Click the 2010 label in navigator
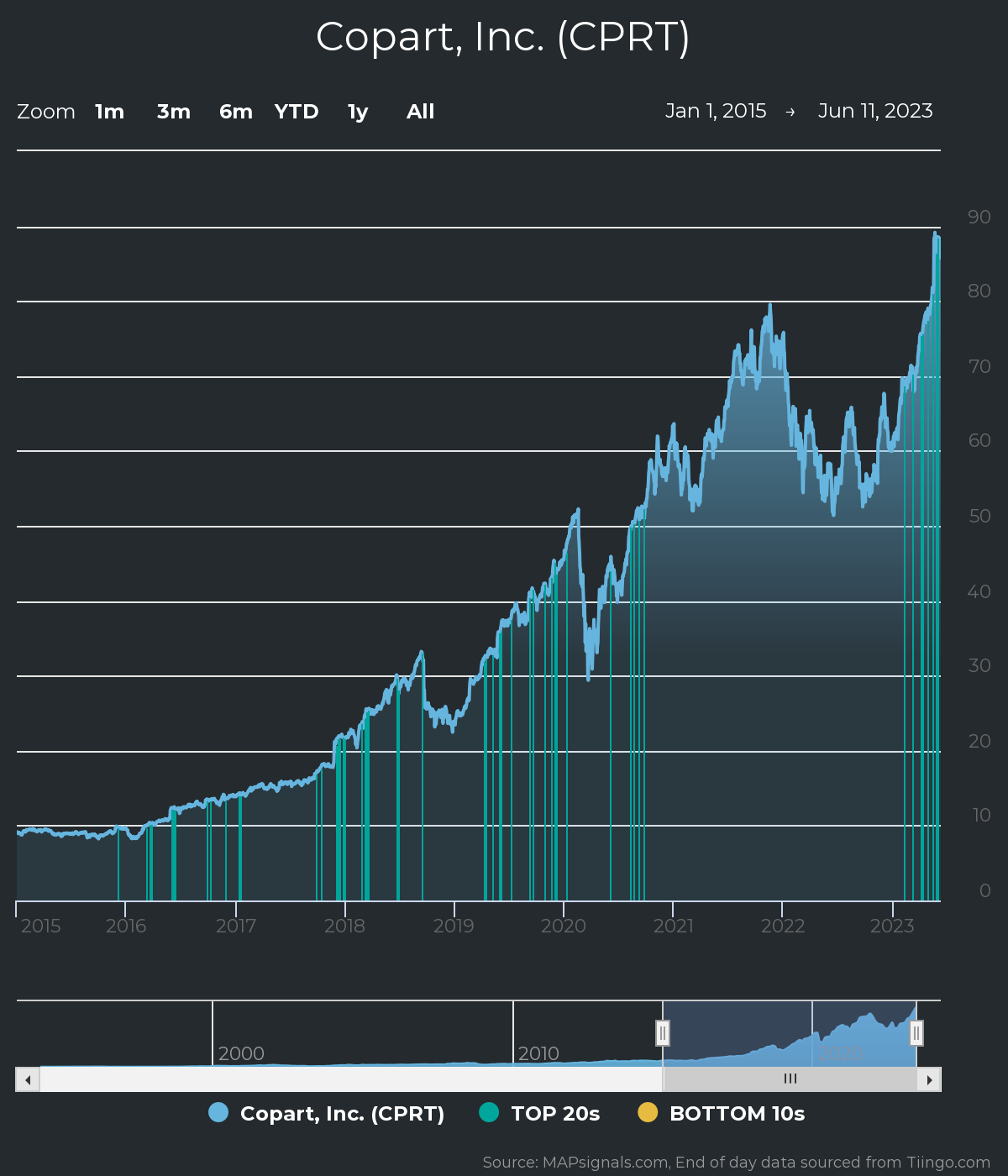The height and width of the screenshot is (1176, 1008). pos(538,1053)
